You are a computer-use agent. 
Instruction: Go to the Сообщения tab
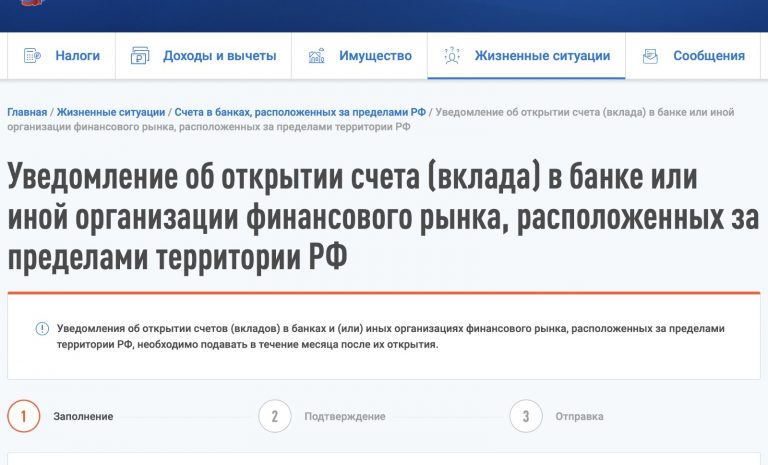click(x=693, y=56)
